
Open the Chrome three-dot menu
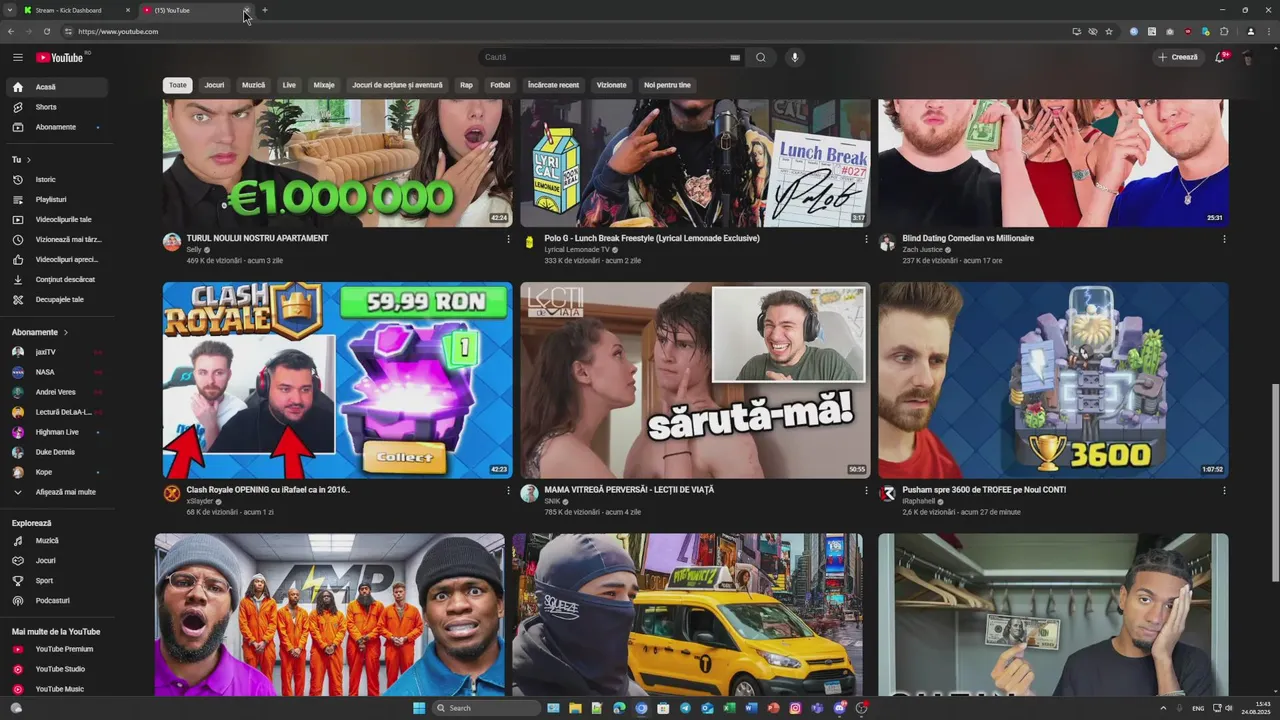(x=1267, y=31)
